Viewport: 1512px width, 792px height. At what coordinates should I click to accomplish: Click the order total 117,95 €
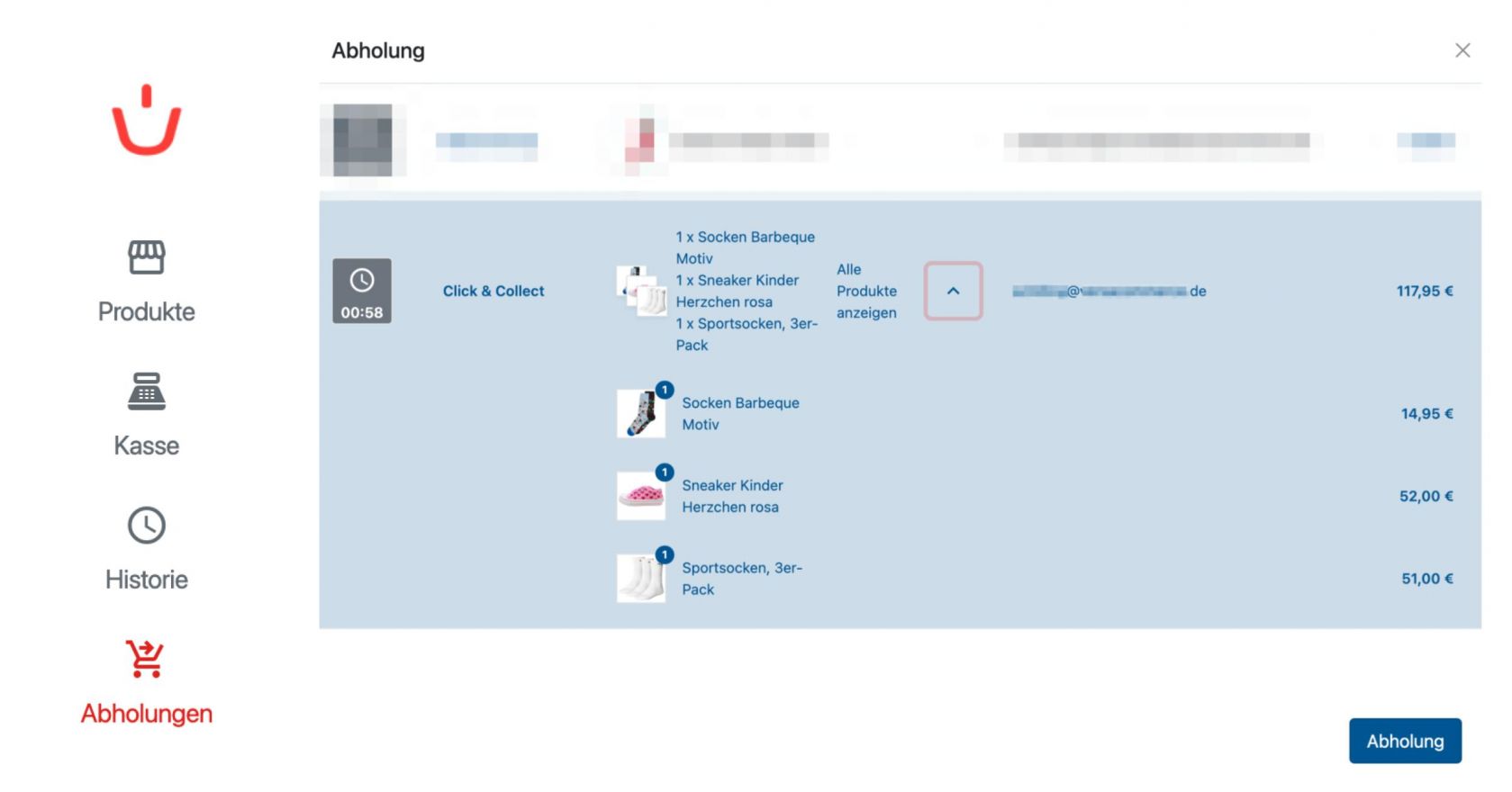coord(1425,291)
